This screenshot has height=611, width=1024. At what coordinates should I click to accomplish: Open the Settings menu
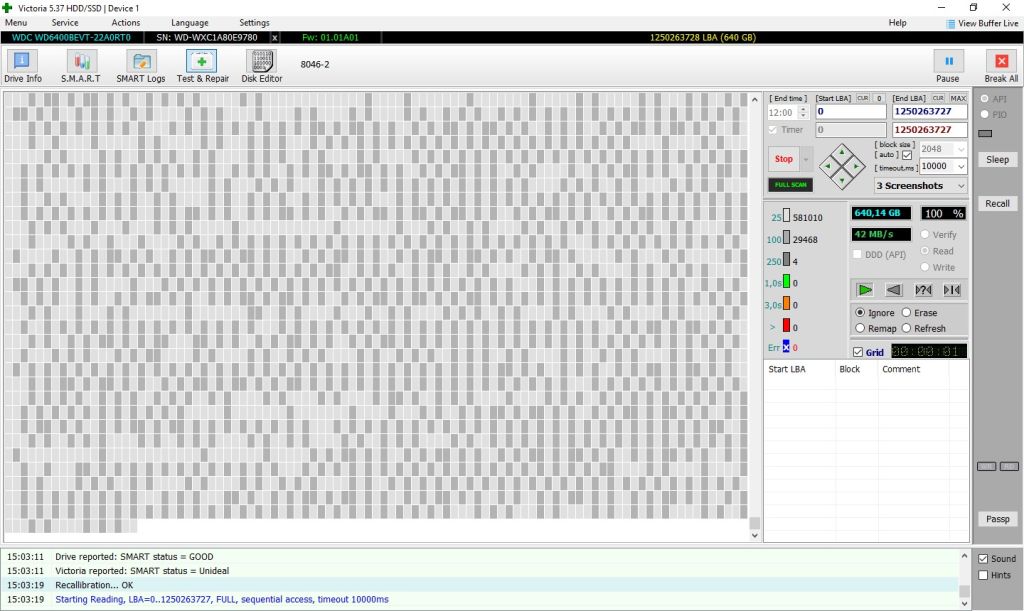click(255, 23)
